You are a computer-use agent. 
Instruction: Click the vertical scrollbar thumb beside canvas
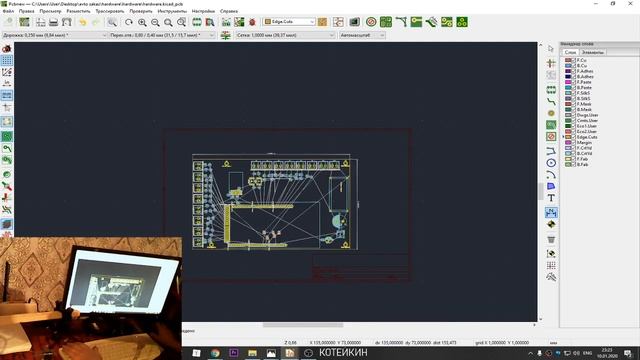(x=541, y=191)
